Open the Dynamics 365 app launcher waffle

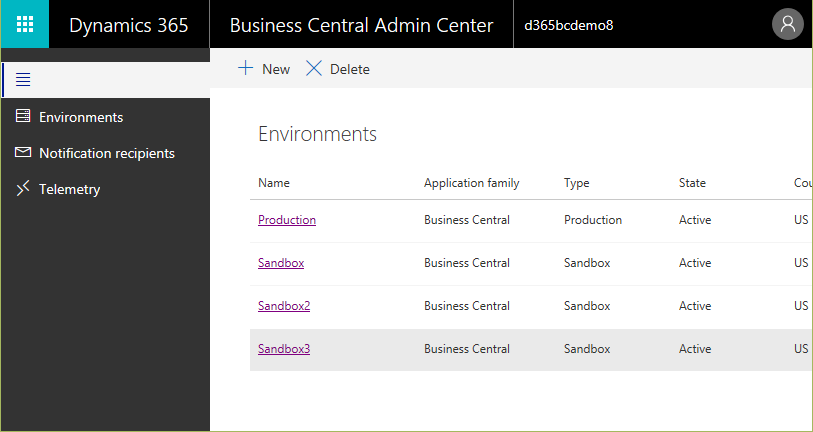coord(25,24)
